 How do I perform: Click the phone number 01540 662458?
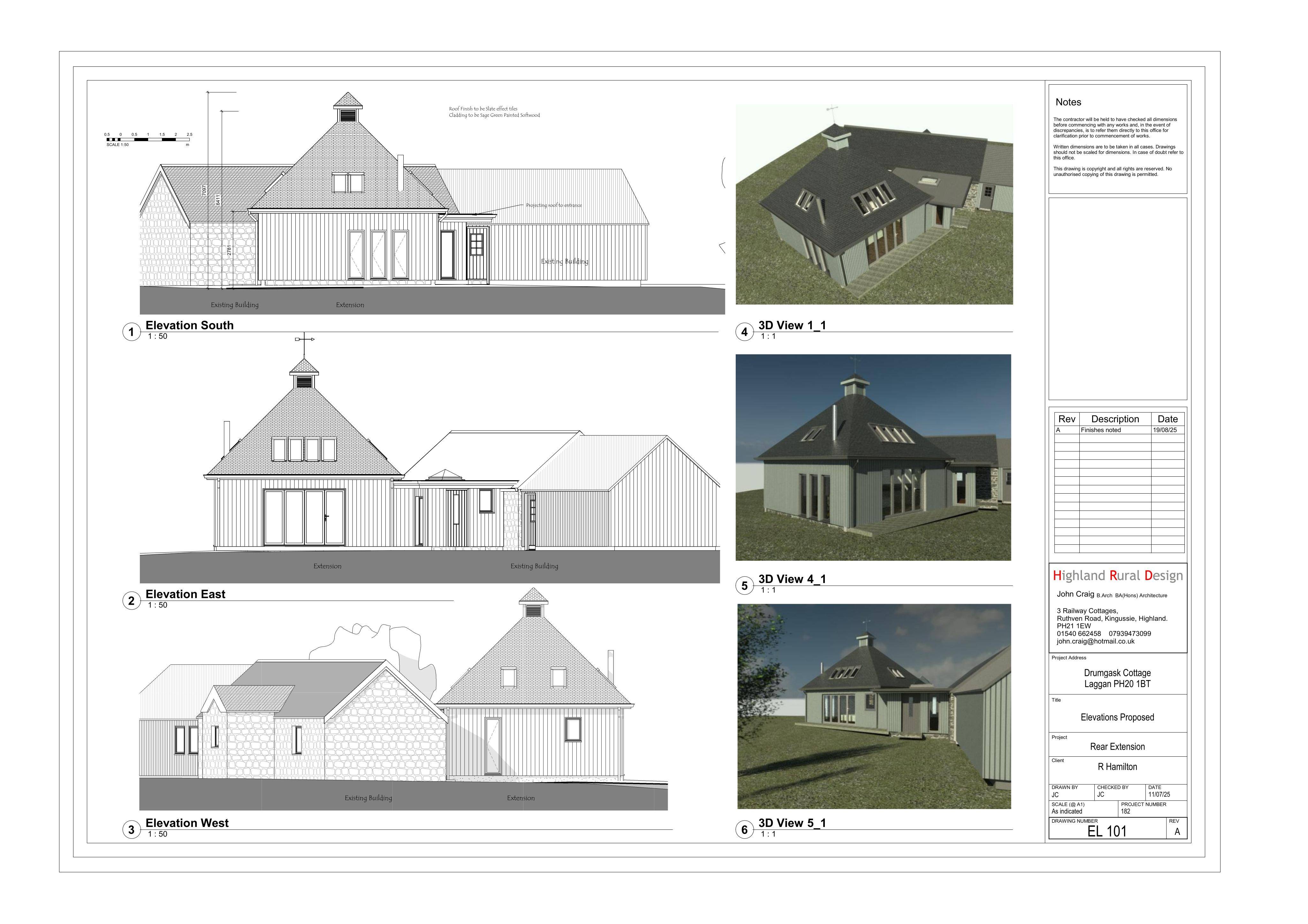point(1079,633)
